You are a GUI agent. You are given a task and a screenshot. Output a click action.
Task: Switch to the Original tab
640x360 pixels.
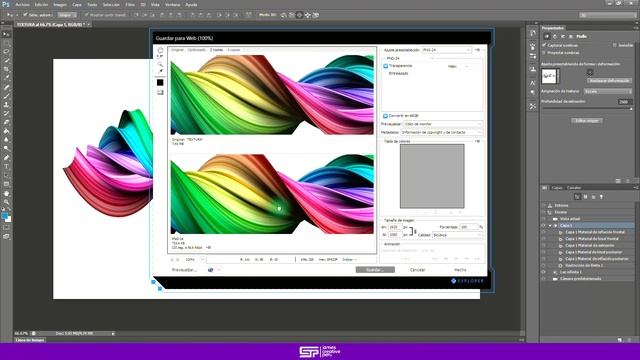point(178,50)
